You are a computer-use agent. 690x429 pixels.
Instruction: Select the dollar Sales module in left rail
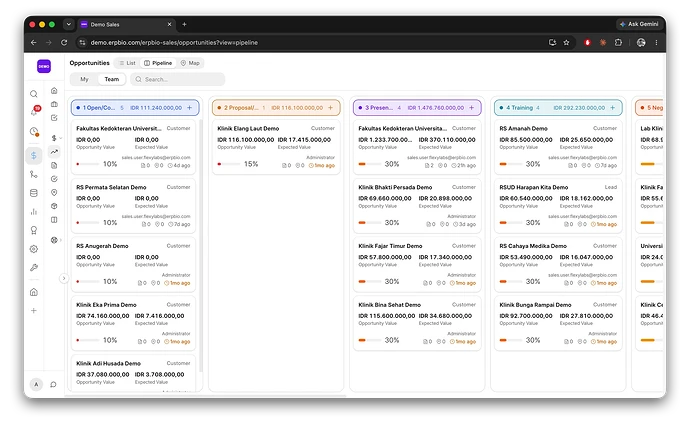(x=33, y=155)
